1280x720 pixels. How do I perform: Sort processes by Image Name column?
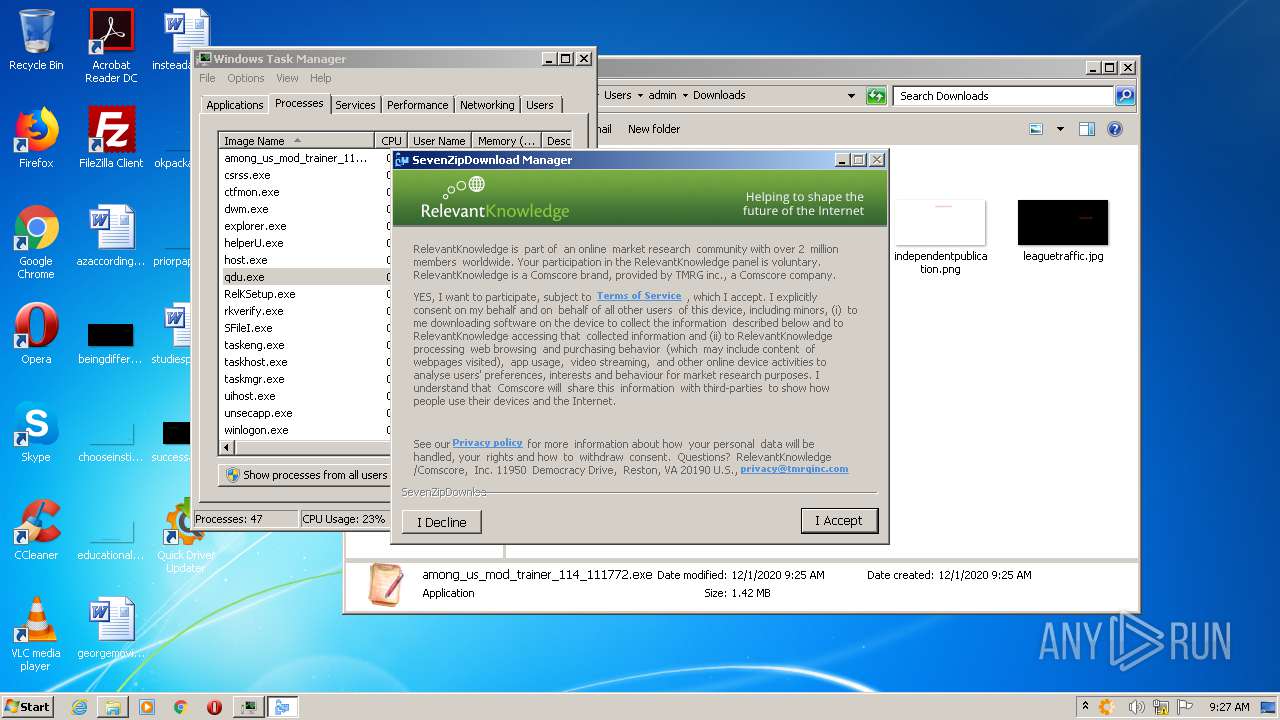click(x=297, y=141)
